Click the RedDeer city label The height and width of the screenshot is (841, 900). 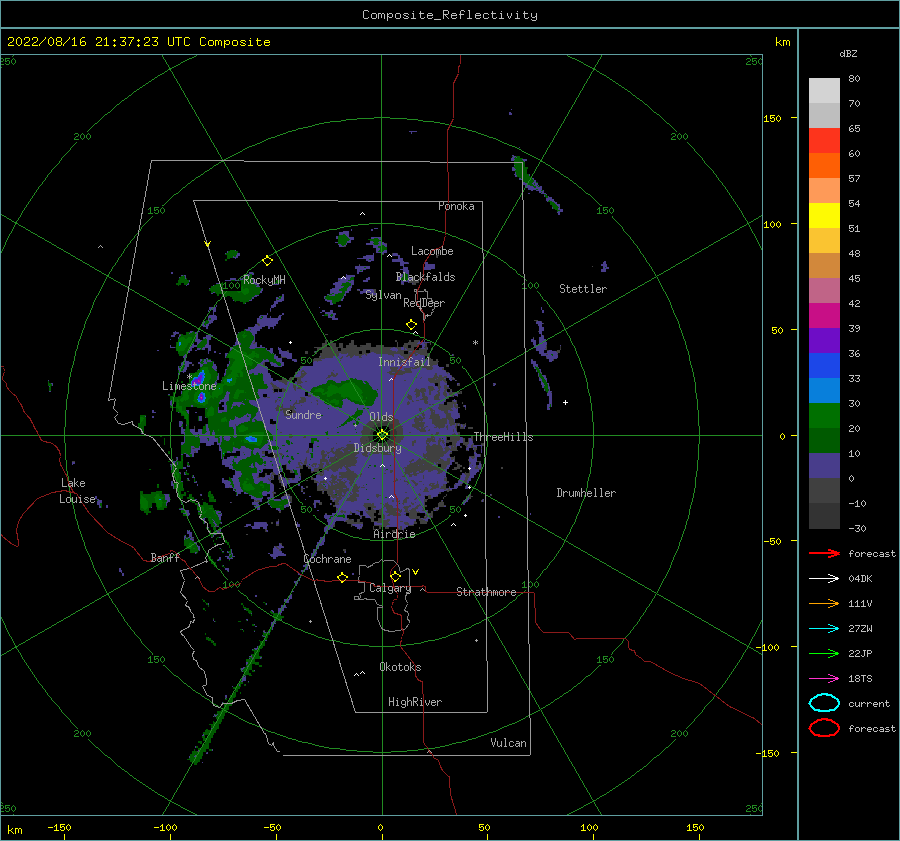[424, 303]
